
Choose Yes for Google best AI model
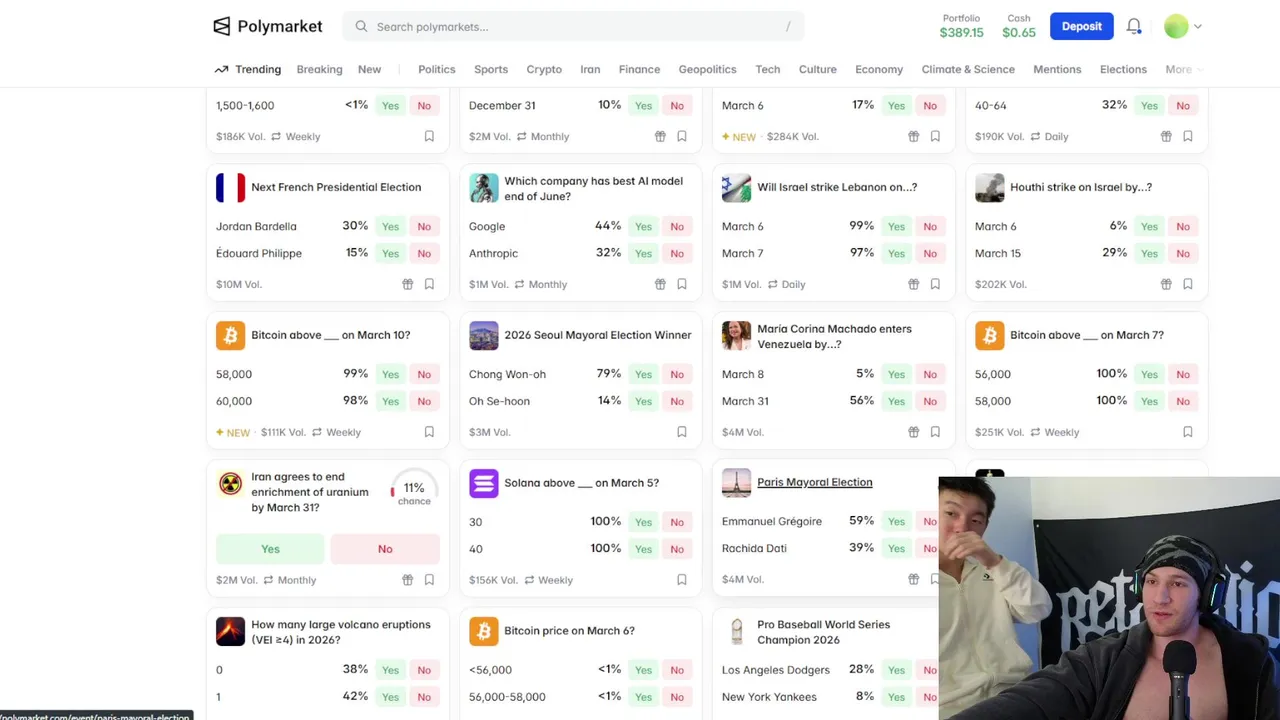[x=643, y=226]
